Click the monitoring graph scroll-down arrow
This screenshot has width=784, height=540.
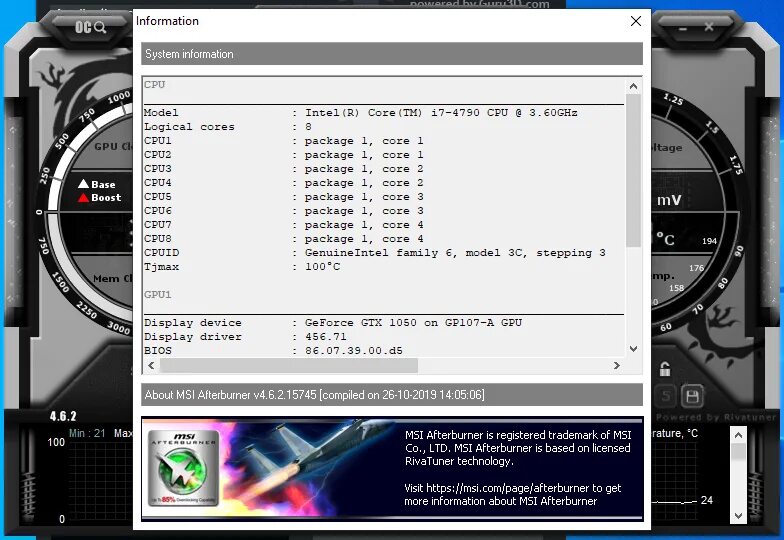(738, 515)
